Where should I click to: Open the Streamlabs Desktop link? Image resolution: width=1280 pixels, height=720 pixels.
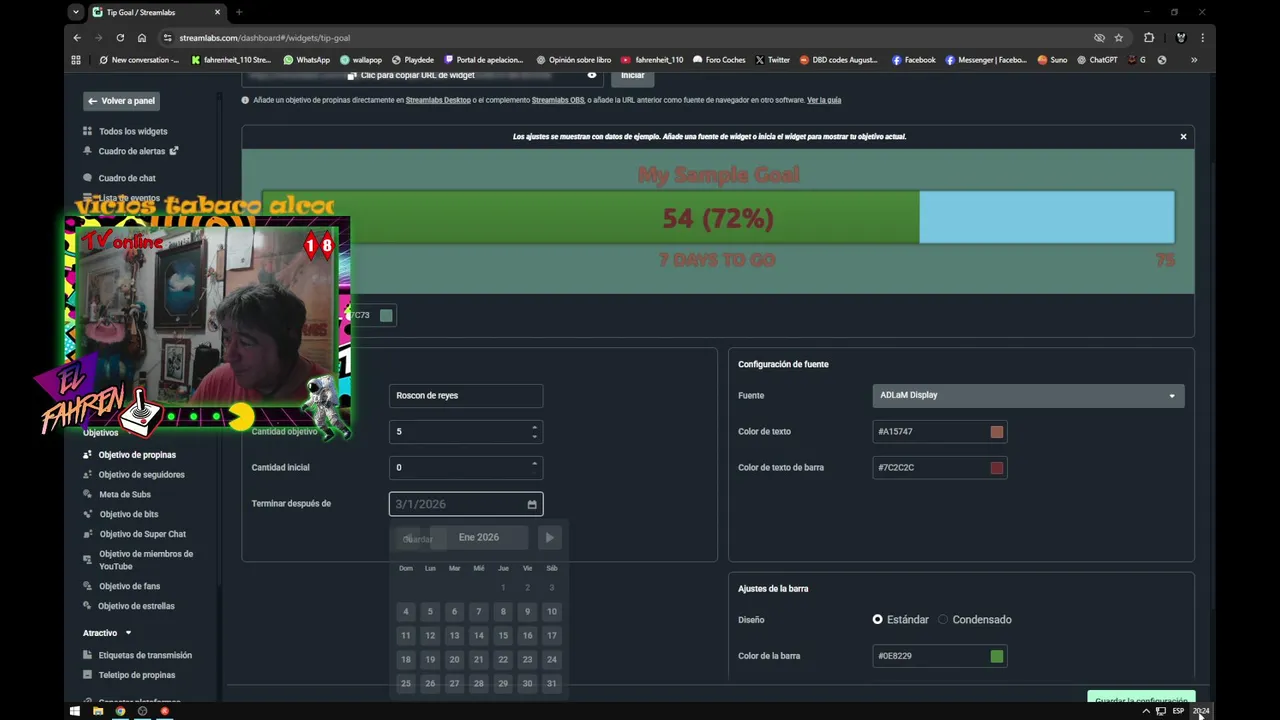point(438,100)
